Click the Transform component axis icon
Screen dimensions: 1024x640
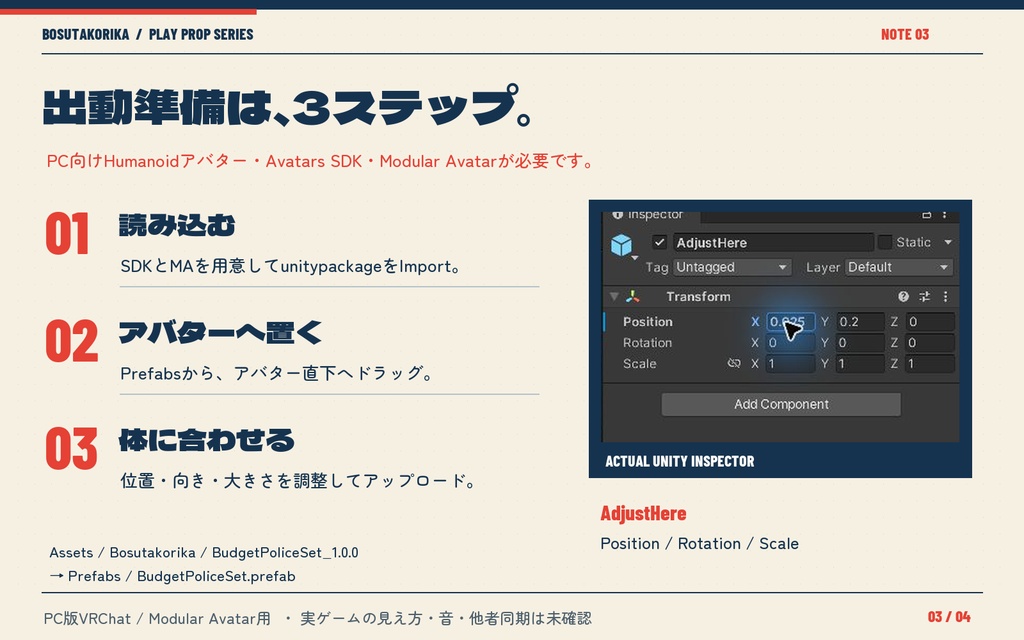click(x=632, y=296)
